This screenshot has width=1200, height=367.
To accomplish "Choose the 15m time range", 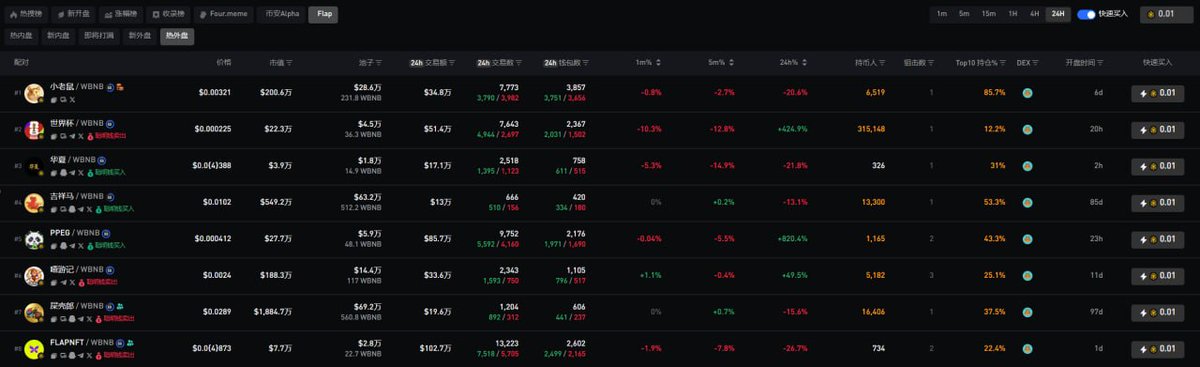I will click(x=988, y=14).
